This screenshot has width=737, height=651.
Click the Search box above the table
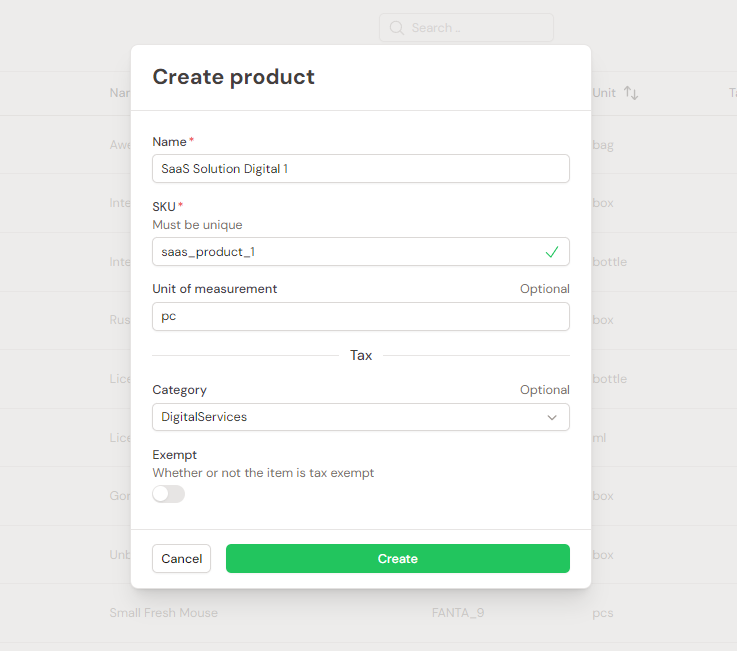466,28
